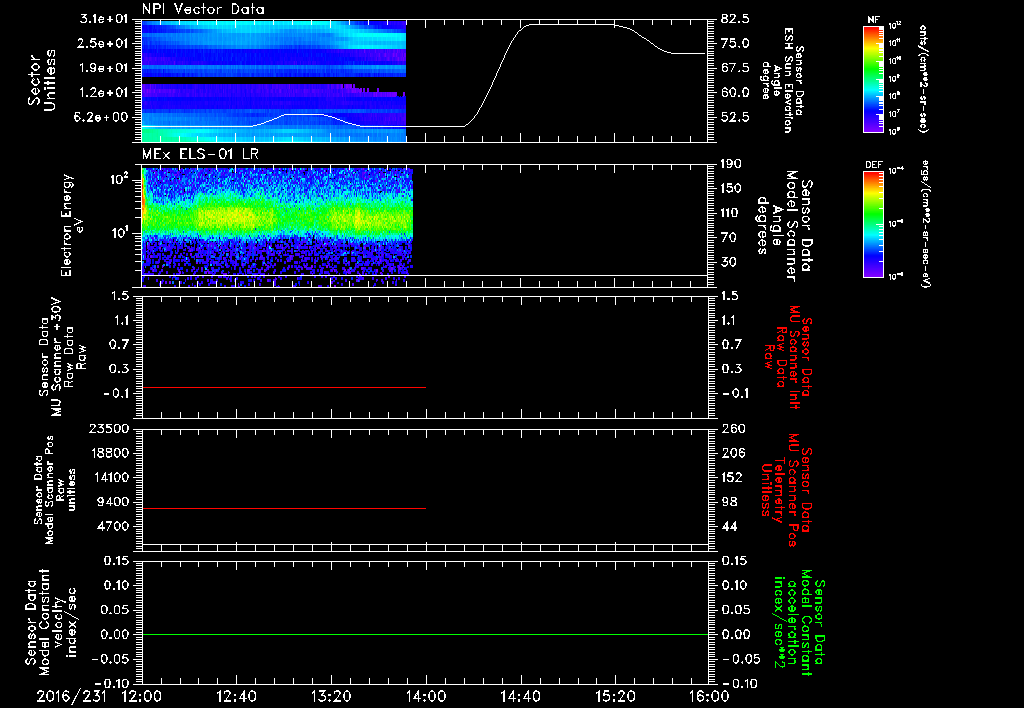Screen dimensions: 1024x708
Task: Click the '60.0' sun elevation tick value
Action: pos(736,93)
